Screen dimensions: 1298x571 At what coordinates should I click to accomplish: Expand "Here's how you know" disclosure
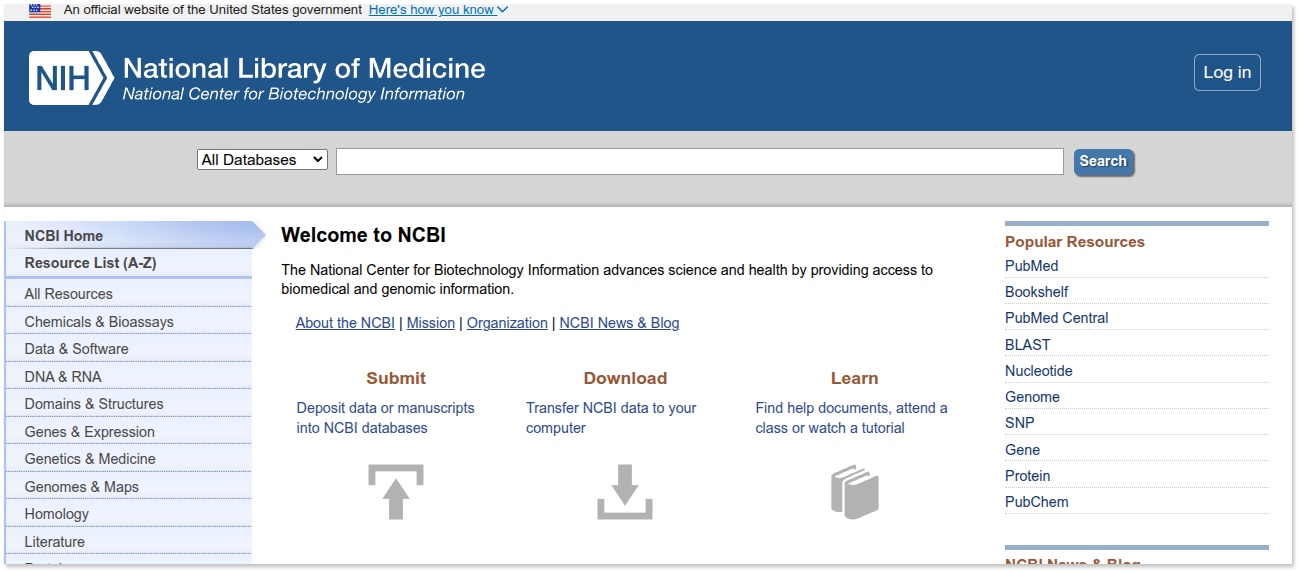(x=438, y=10)
